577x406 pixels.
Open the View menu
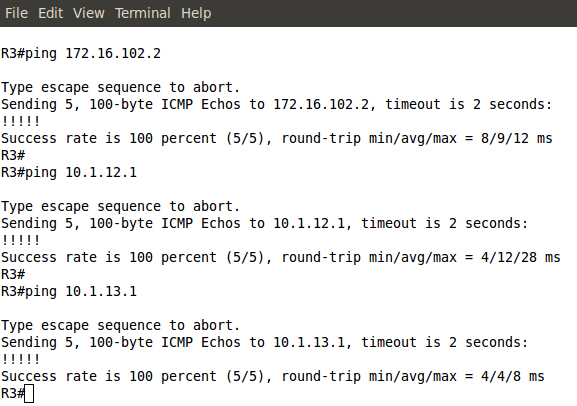coord(89,13)
